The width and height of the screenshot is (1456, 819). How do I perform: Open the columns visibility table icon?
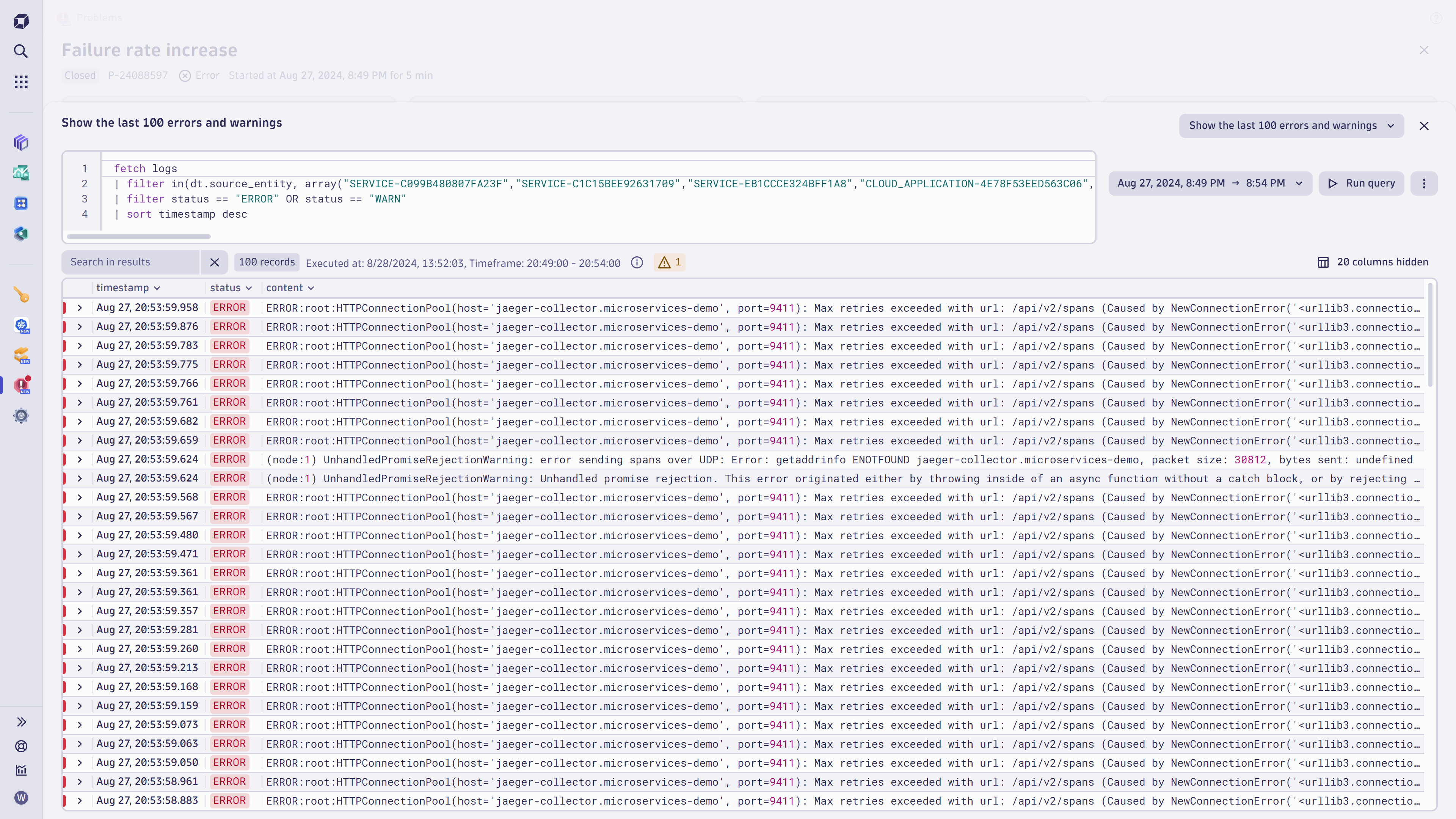point(1323,262)
